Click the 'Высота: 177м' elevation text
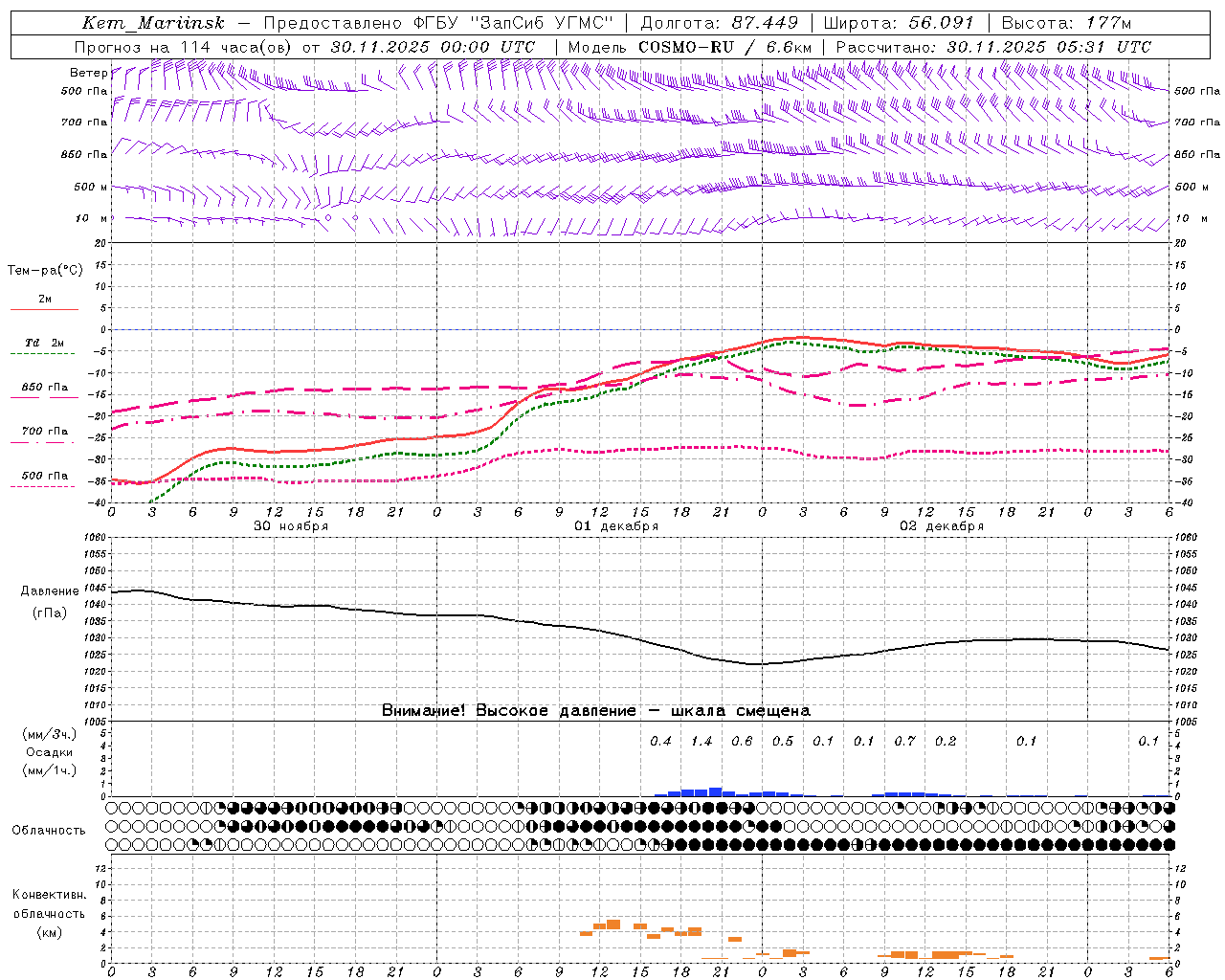1225x980 pixels. point(1066,23)
